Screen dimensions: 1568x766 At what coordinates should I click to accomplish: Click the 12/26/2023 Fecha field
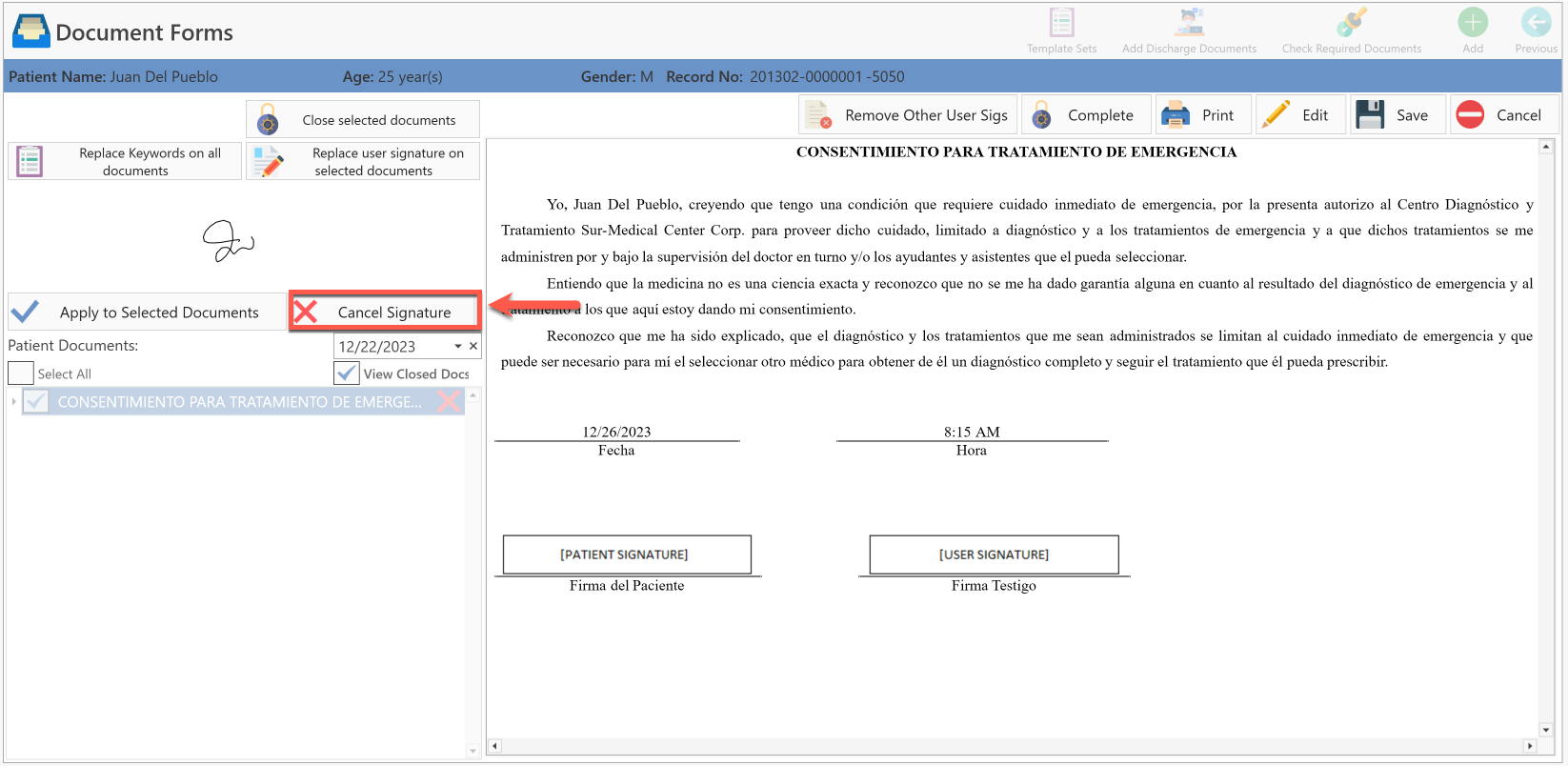(616, 432)
